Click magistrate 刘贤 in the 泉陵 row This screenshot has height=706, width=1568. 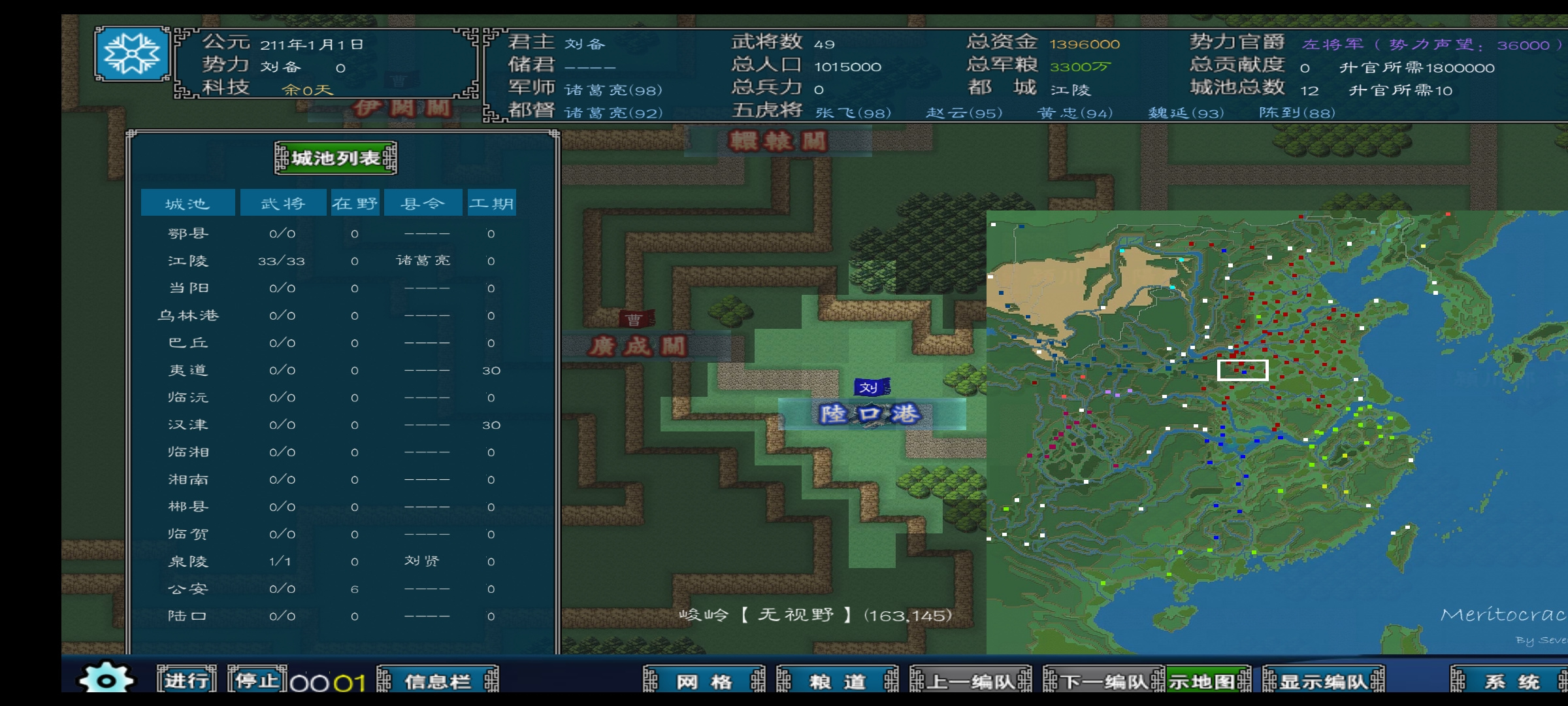(422, 561)
